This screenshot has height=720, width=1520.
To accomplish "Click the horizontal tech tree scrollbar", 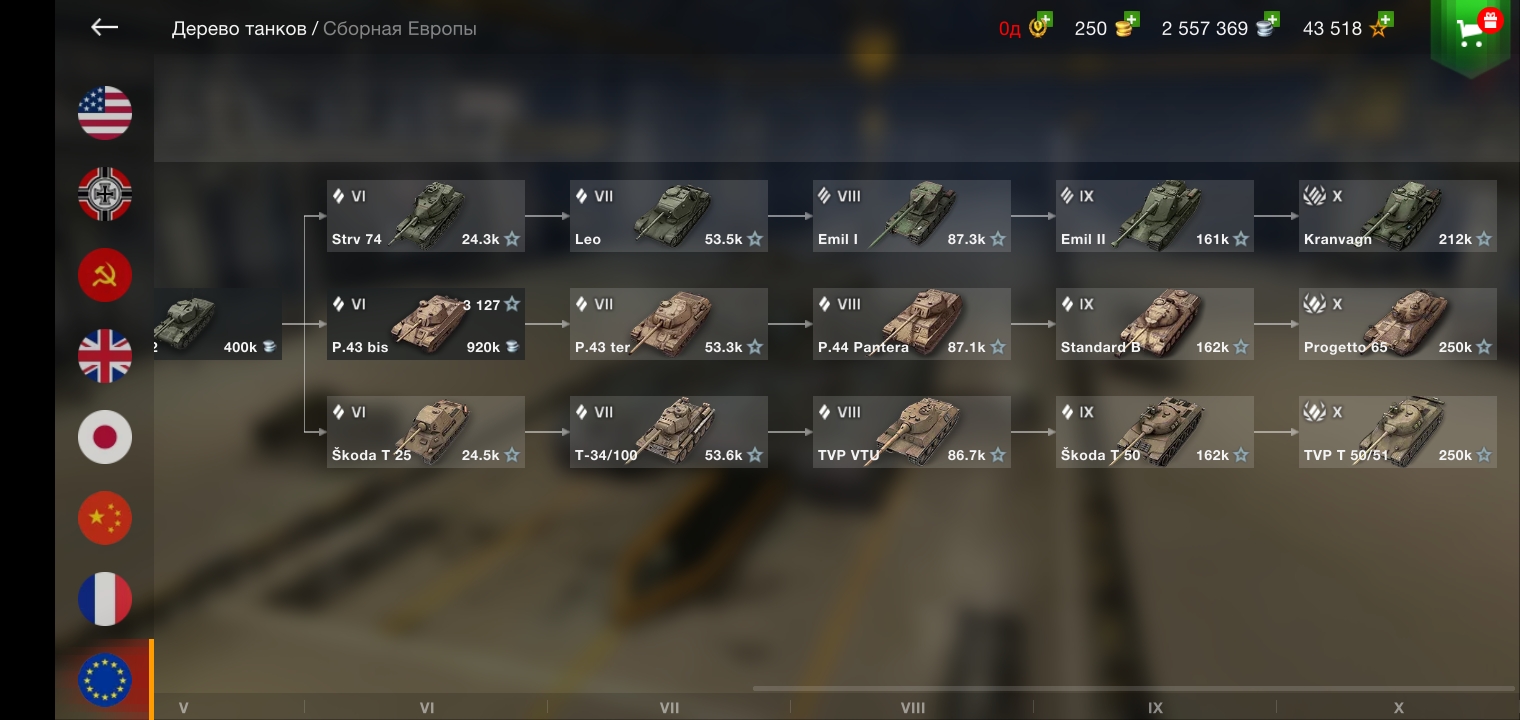I will point(1133,688).
